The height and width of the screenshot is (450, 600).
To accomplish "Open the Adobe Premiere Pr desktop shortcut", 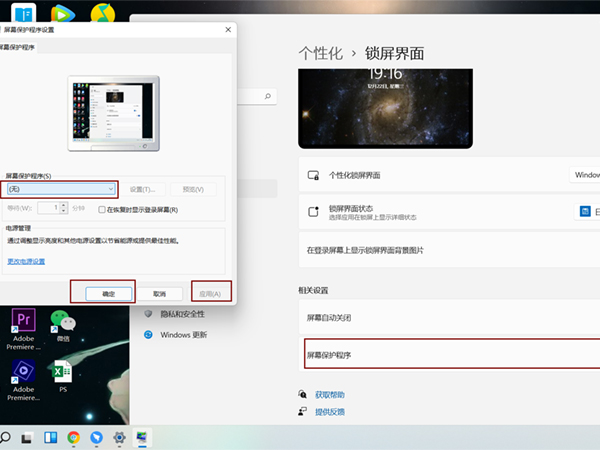I will (x=23, y=329).
